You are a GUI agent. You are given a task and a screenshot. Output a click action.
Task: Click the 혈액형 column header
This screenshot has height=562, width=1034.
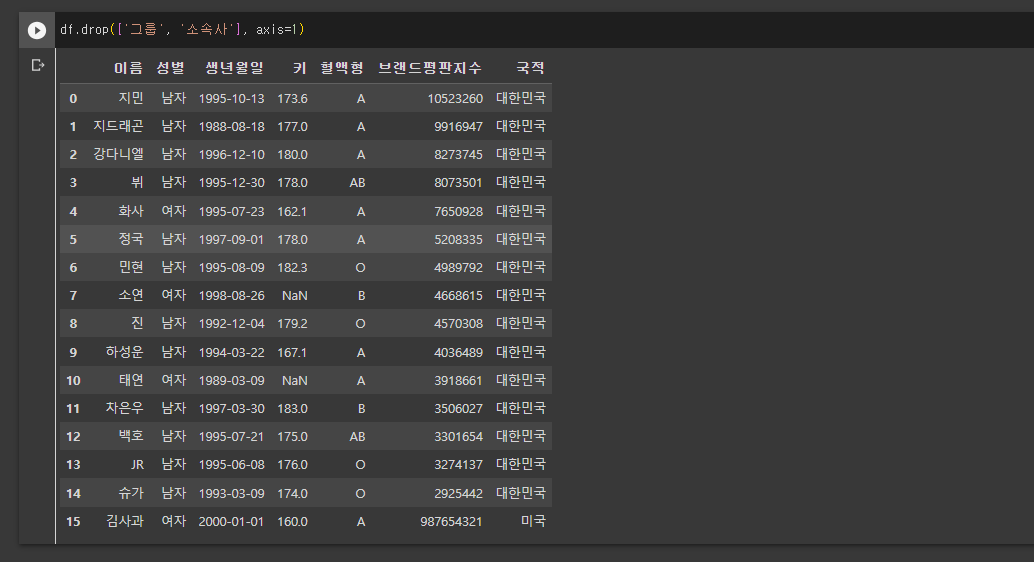point(342,68)
